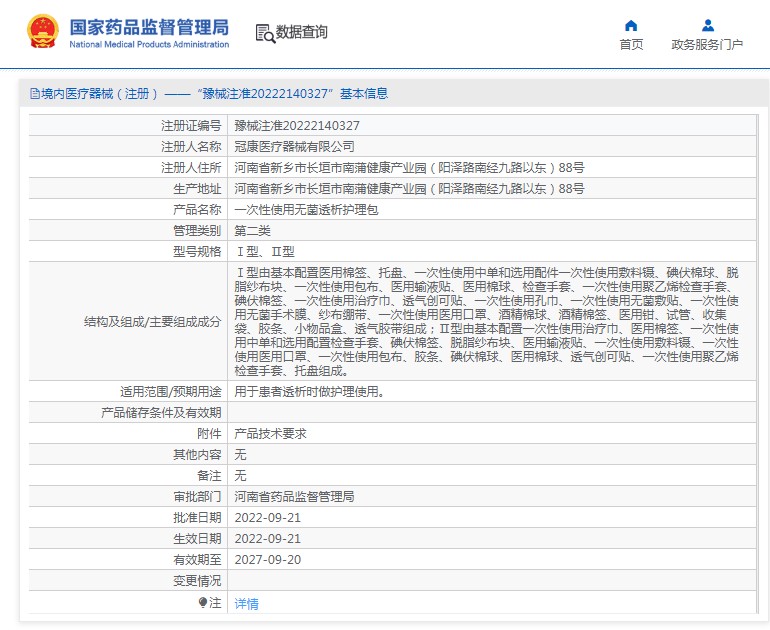
Task: Click 数据查询 heading text
Action: point(302,32)
